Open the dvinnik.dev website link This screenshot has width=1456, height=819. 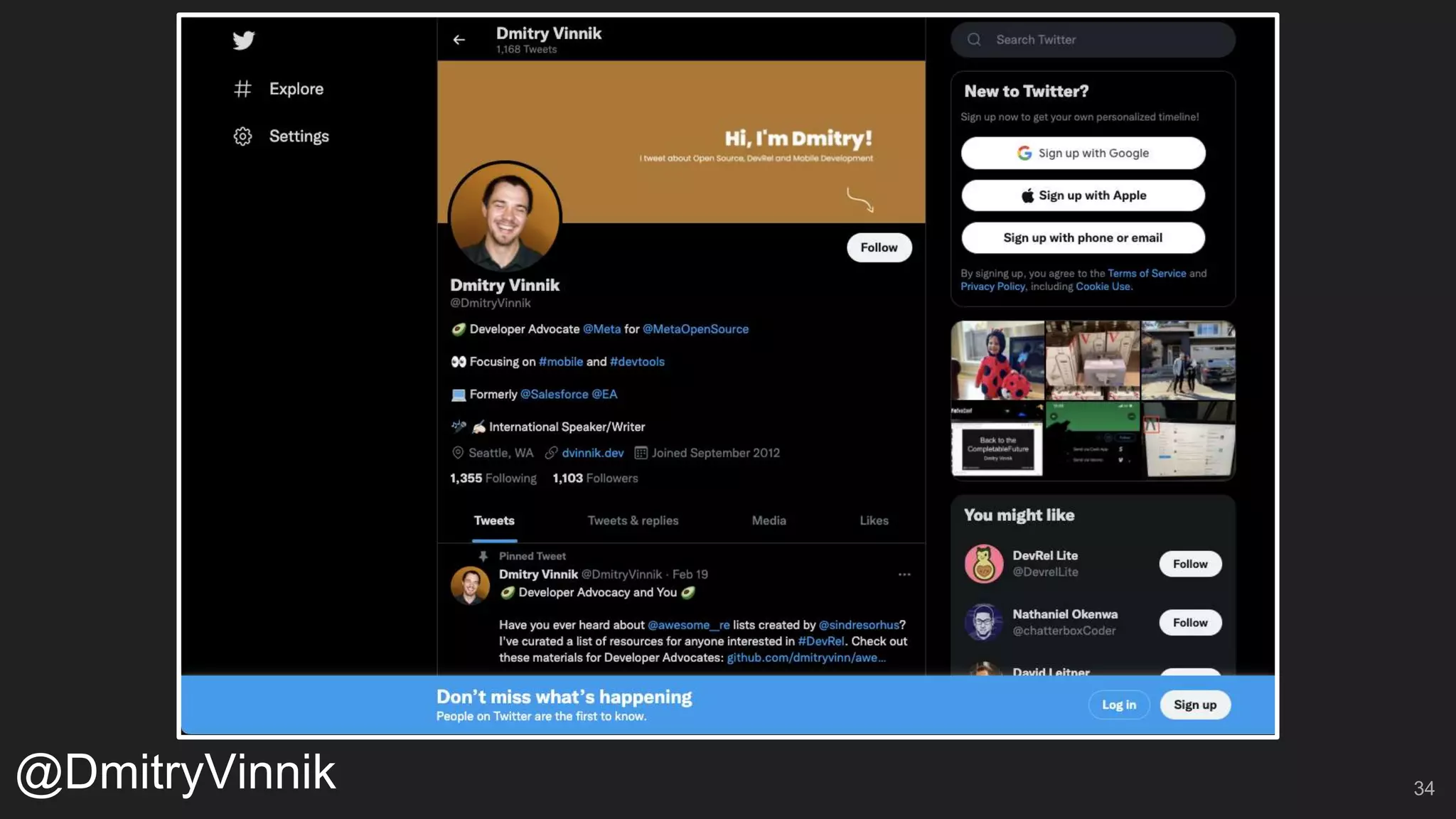coord(592,453)
